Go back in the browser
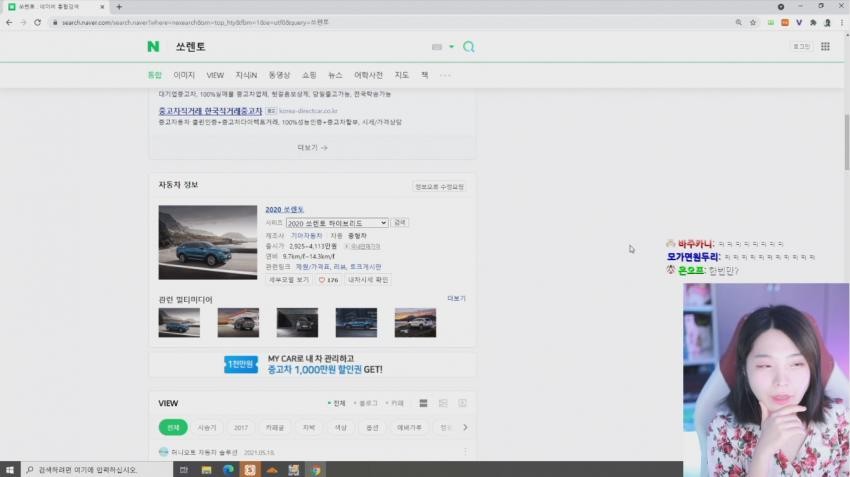The image size is (850, 477). [9, 22]
